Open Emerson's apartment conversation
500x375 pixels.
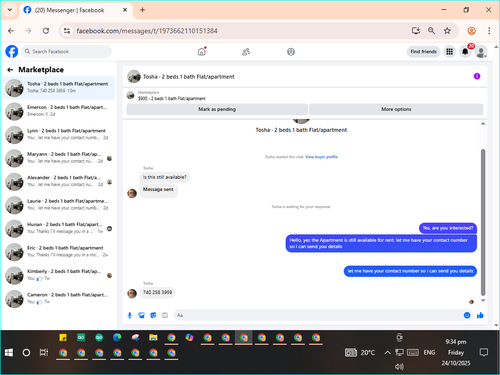(59, 111)
